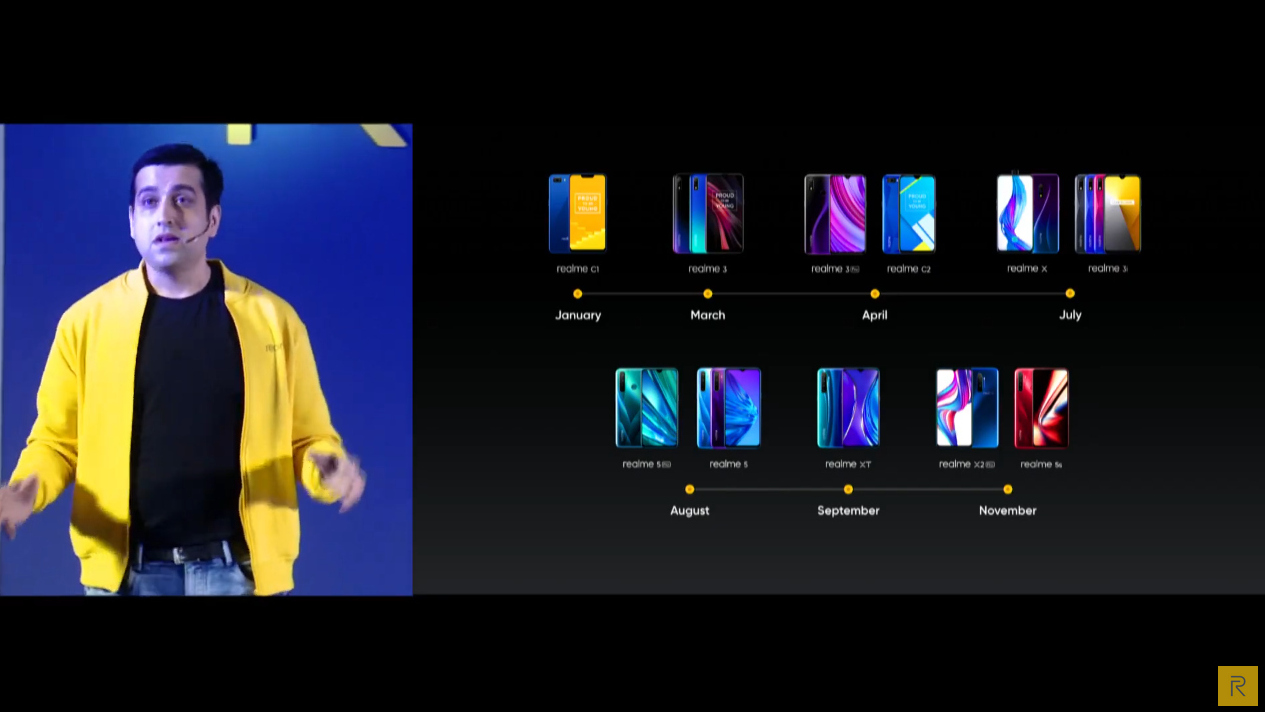
Task: Click the "realme 3i" caption
Action: 1108,269
